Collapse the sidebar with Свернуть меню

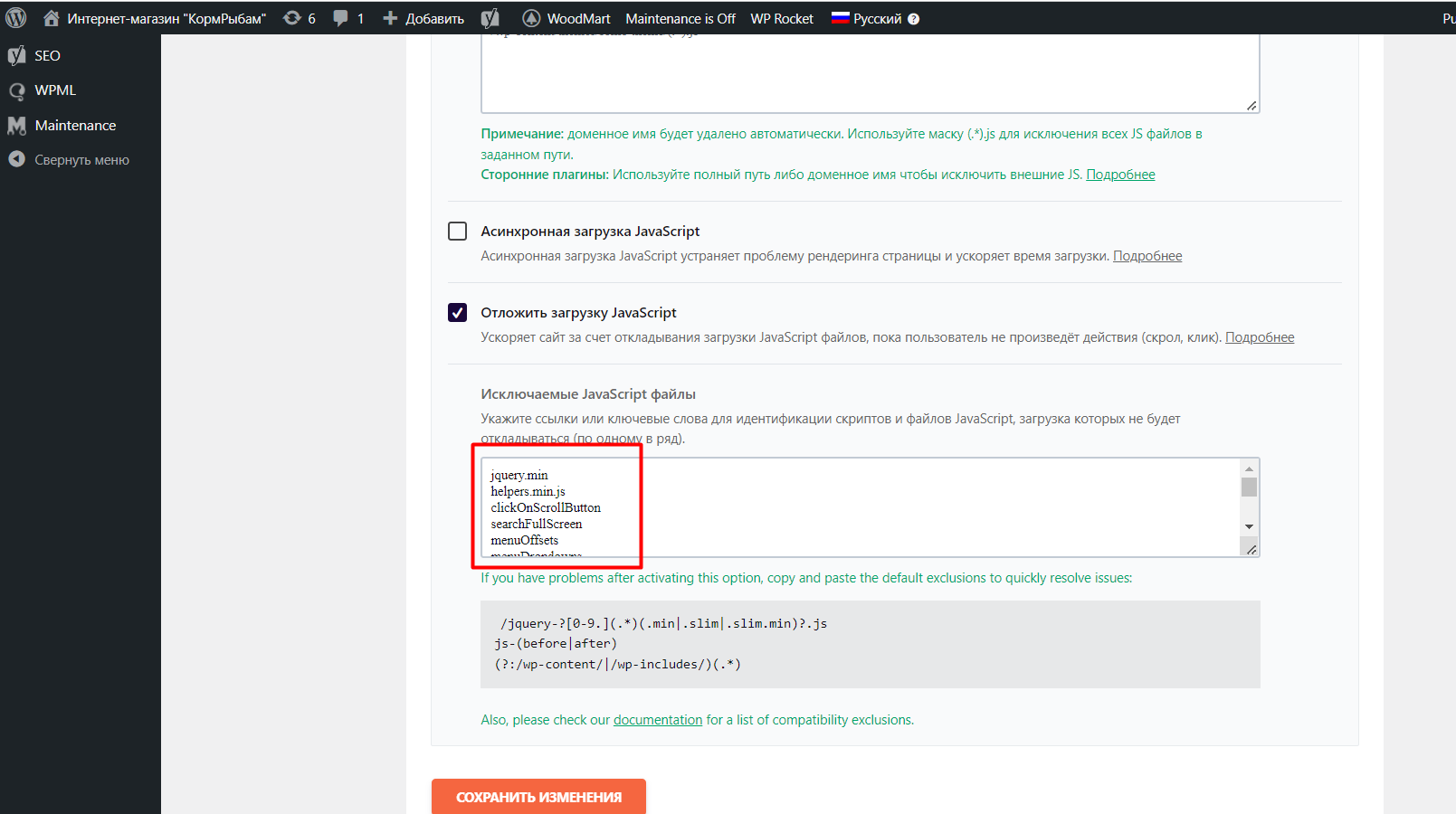pos(81,160)
